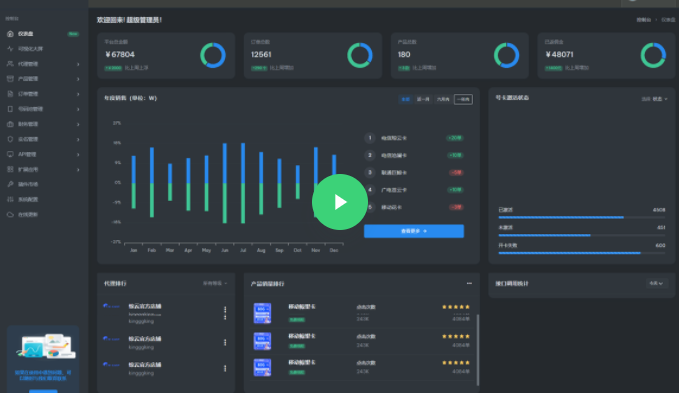The height and width of the screenshot is (393, 679).
Task: Click the third progress bar valued 600
Action: click(x=582, y=253)
